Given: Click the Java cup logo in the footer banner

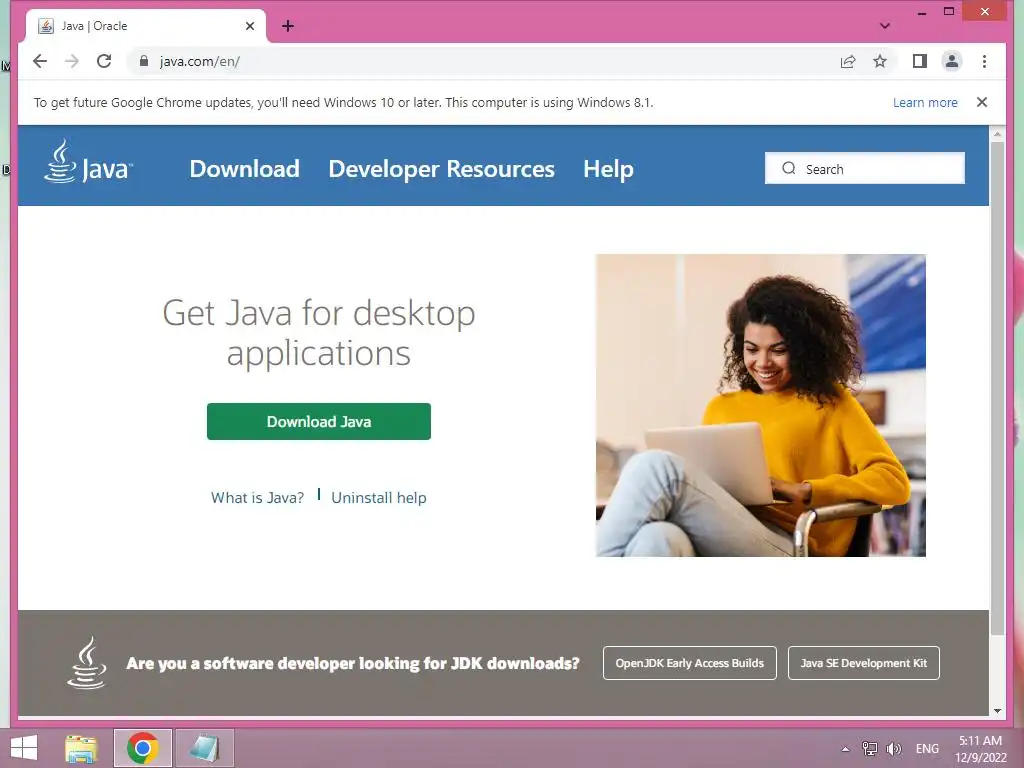Looking at the screenshot, I should pyautogui.click(x=86, y=663).
